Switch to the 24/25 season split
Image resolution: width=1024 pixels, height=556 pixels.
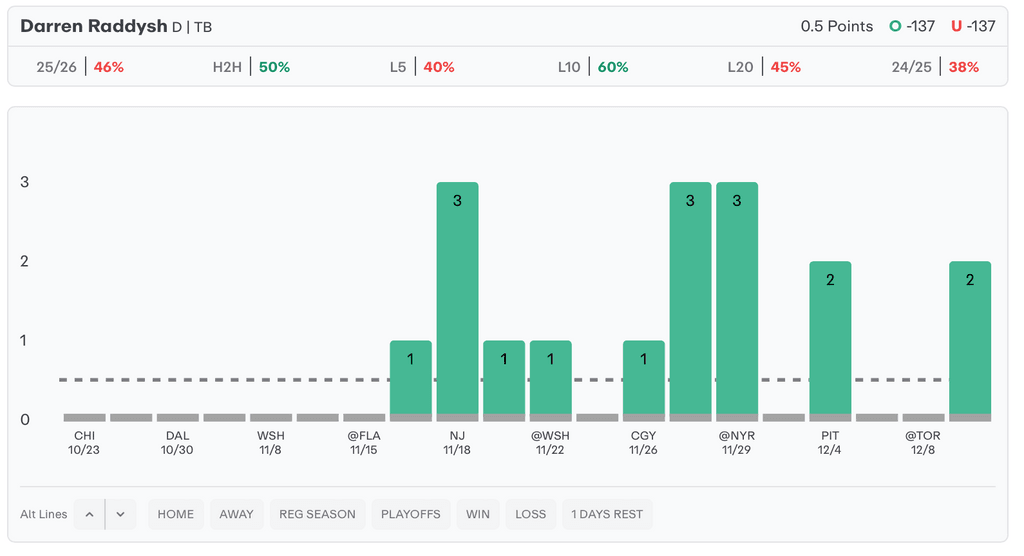coord(935,67)
